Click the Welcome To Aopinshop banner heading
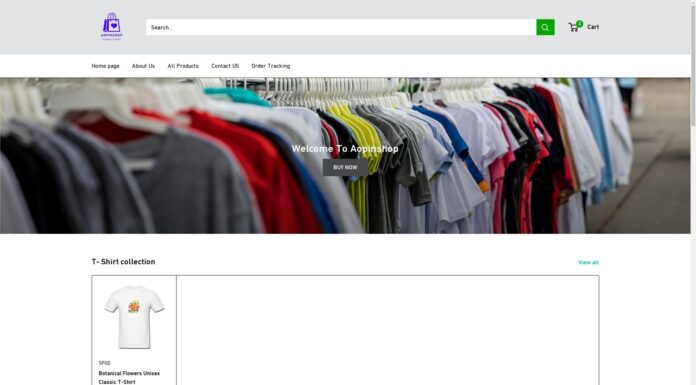The height and width of the screenshot is (385, 696). pos(345,149)
